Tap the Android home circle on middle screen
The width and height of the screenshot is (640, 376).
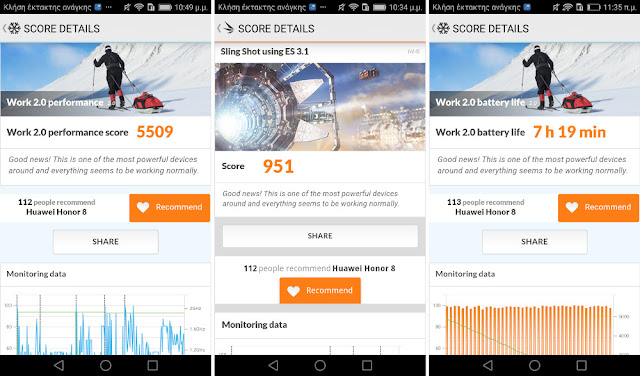pos(320,365)
